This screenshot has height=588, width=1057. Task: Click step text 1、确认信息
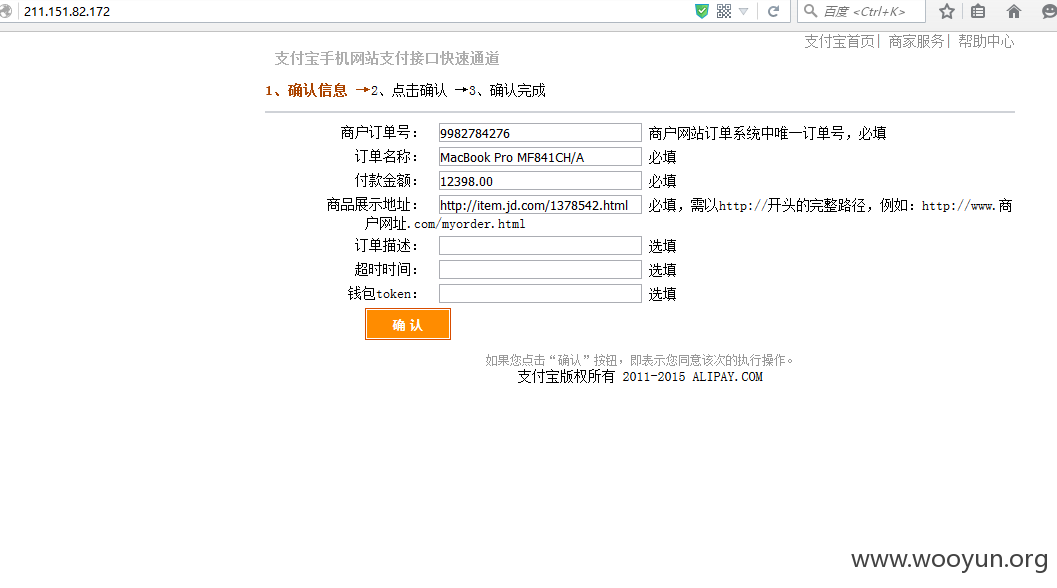coord(306,90)
